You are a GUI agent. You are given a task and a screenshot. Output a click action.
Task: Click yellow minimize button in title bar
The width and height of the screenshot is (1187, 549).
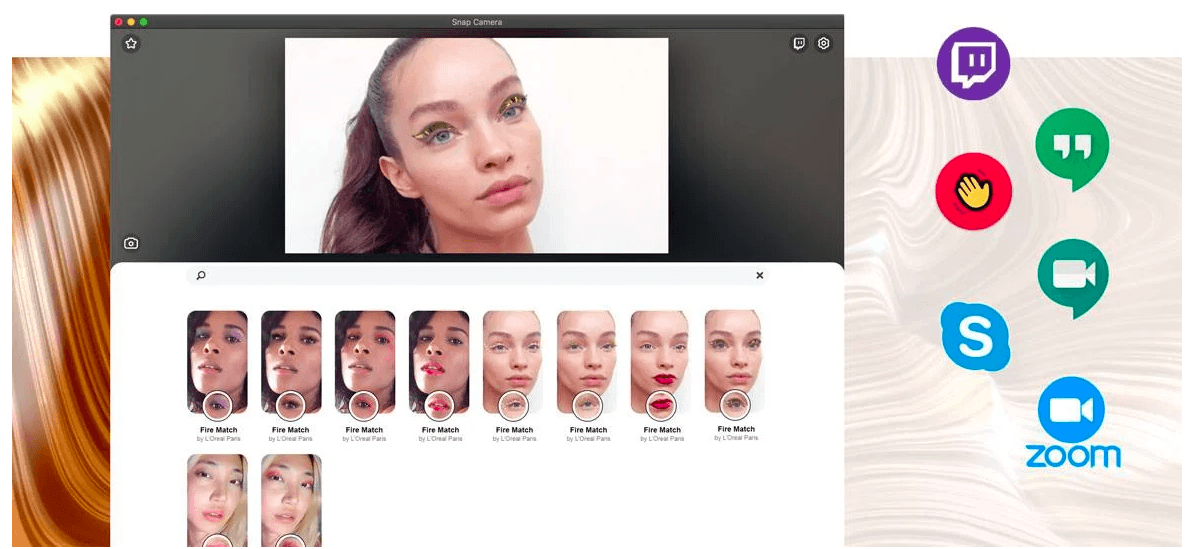[131, 22]
